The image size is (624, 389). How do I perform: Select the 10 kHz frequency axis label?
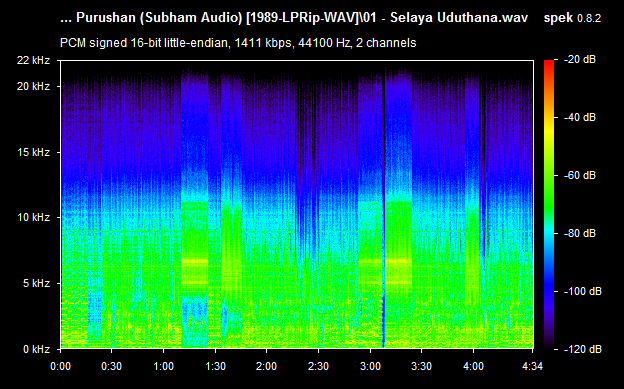[33, 217]
